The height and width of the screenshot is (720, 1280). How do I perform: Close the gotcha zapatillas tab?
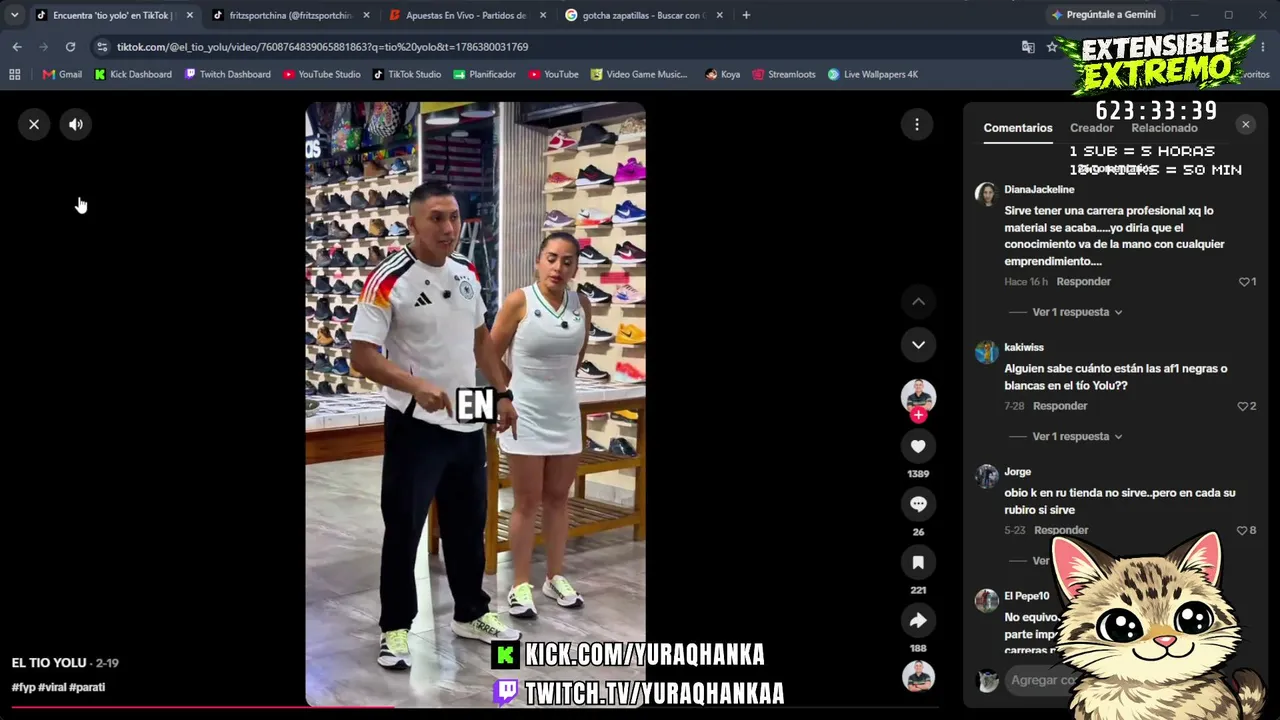coord(719,15)
